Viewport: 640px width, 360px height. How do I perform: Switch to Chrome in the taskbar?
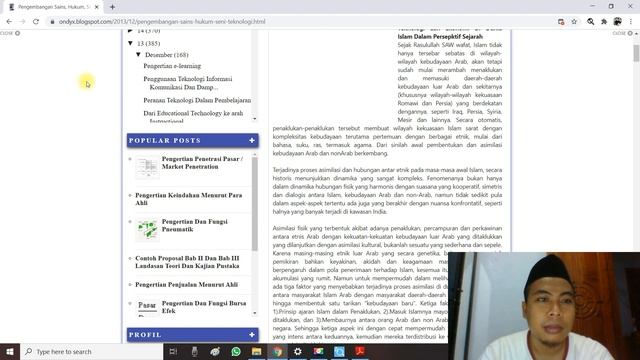[x=277, y=351]
